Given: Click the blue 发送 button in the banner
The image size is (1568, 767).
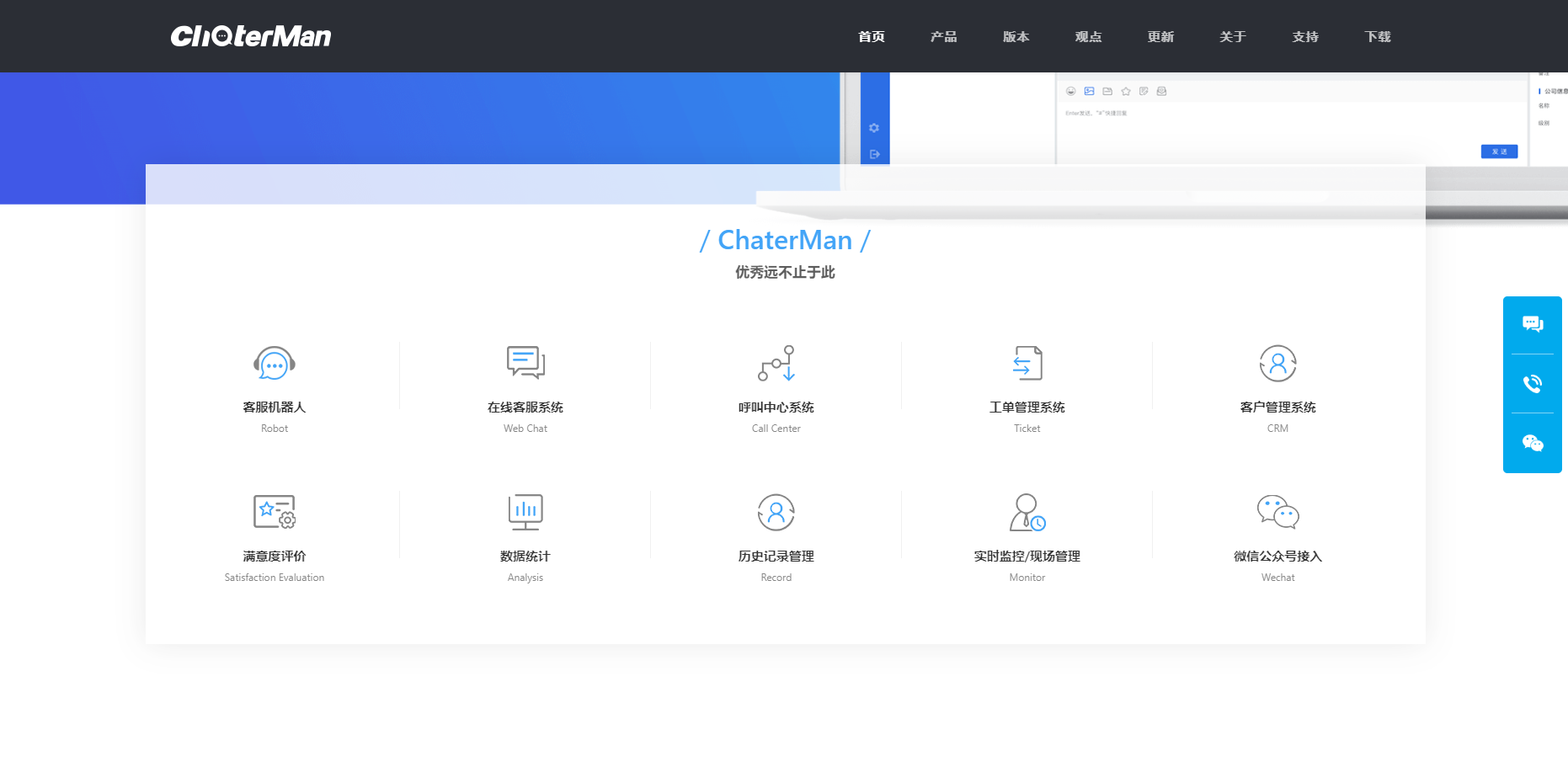Looking at the screenshot, I should 1500,152.
